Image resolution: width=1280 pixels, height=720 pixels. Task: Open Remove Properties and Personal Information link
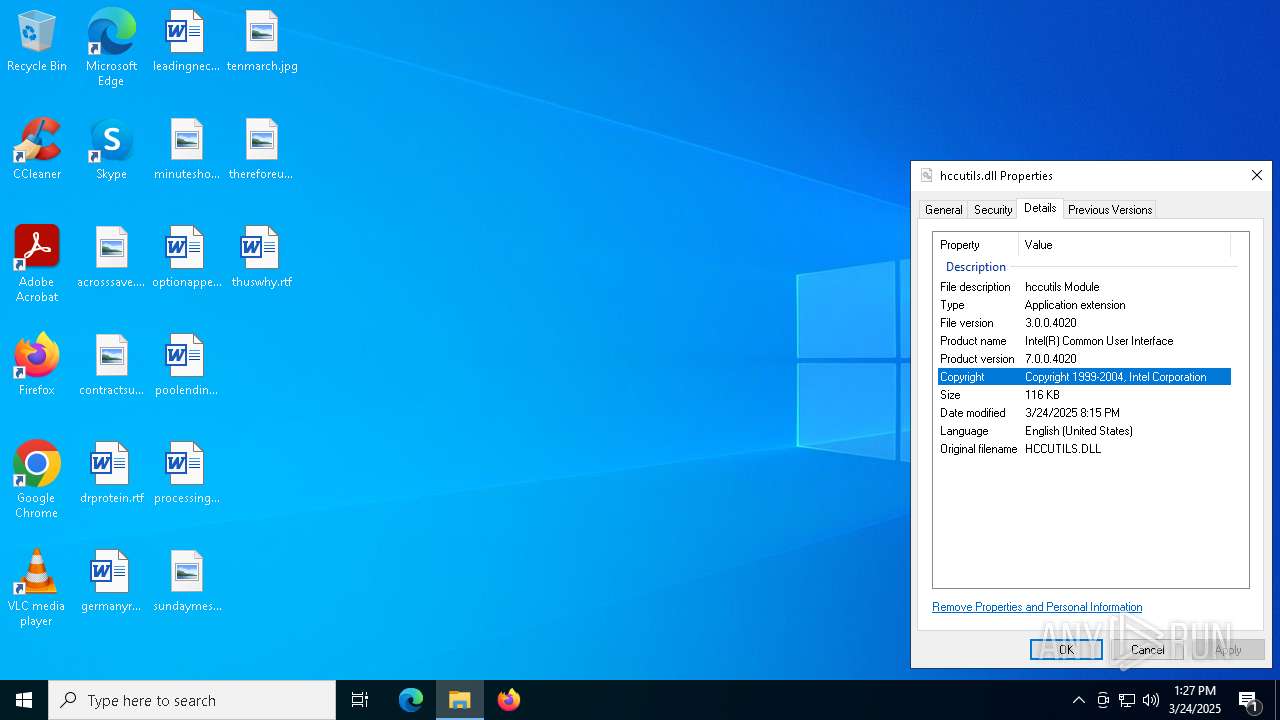pos(1037,607)
